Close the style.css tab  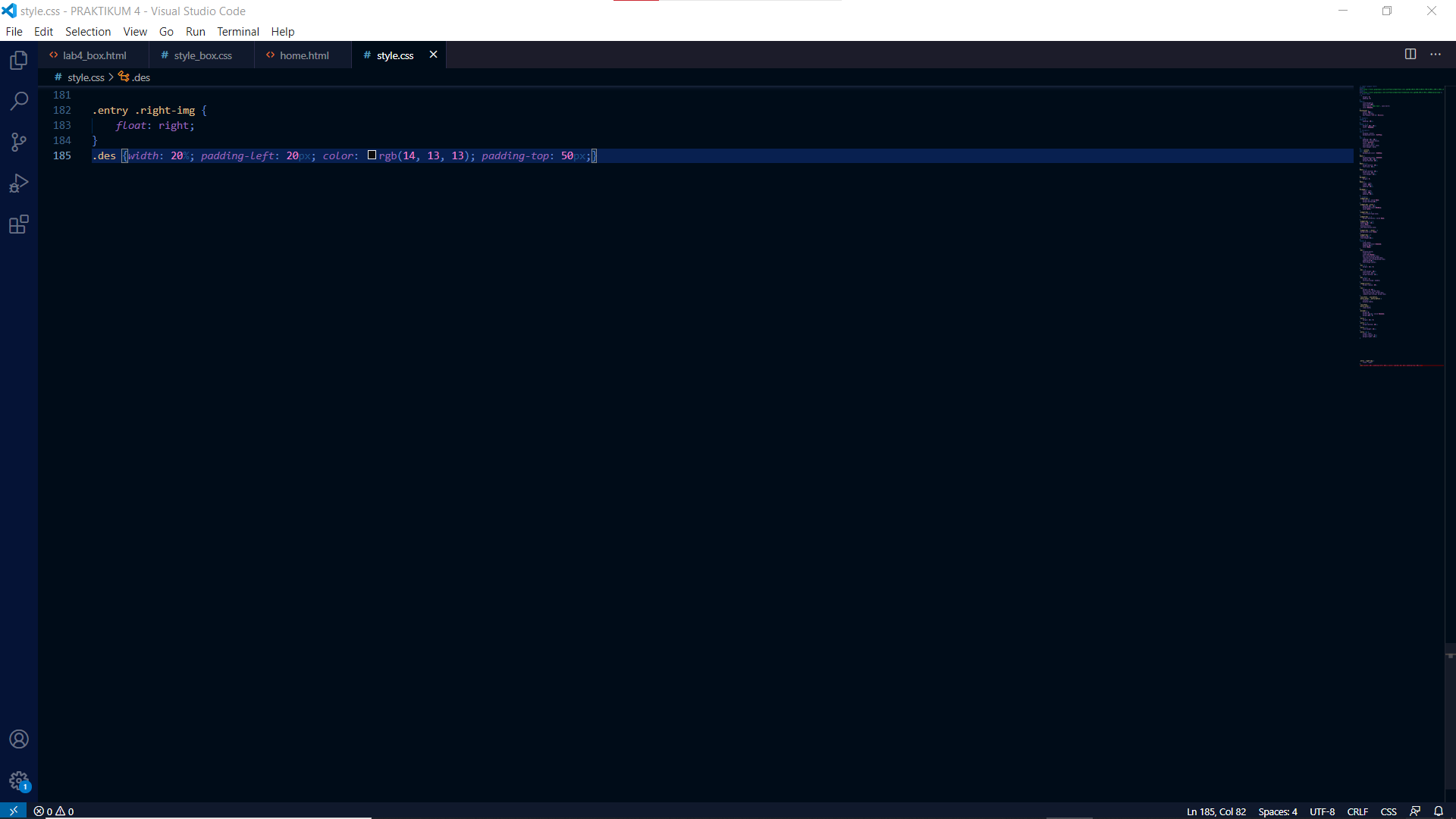tap(433, 55)
